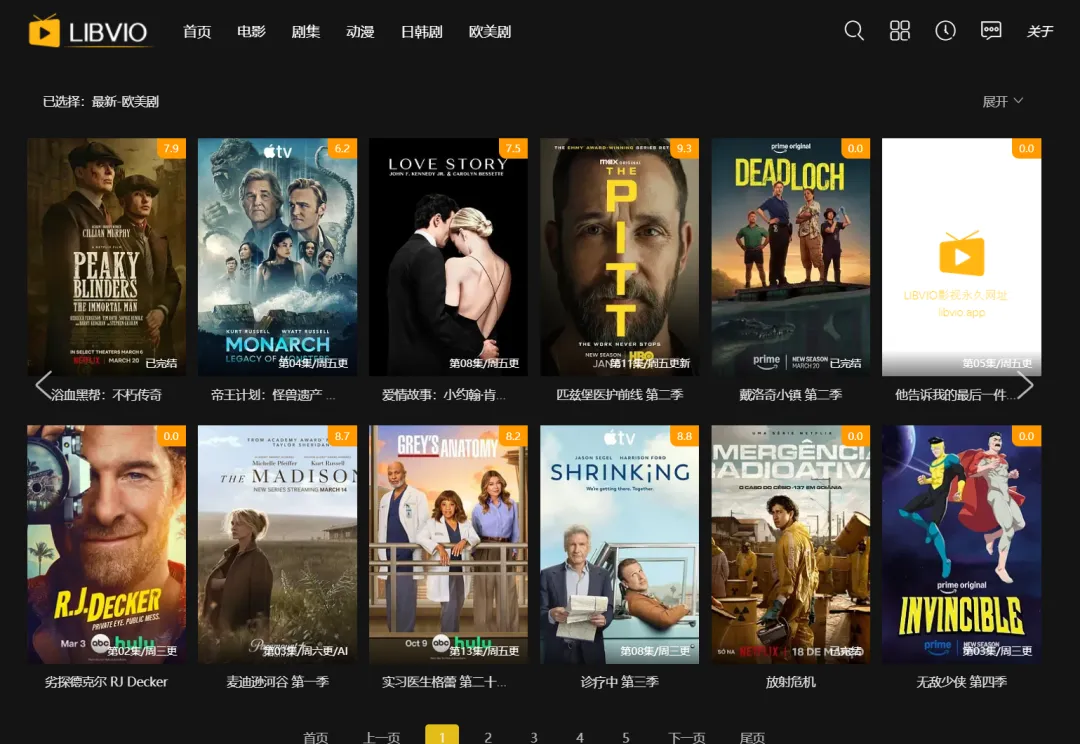Open the Peaky Blinders poster

107,257
